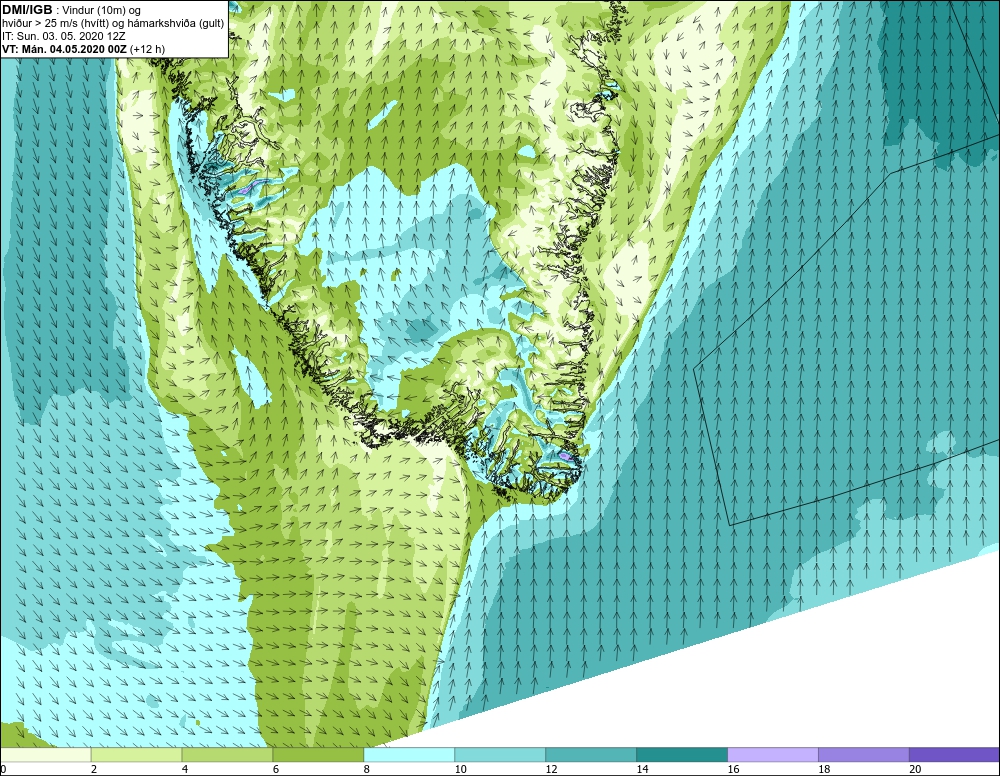
Task: Click the legend scale label 16
Action: click(733, 770)
